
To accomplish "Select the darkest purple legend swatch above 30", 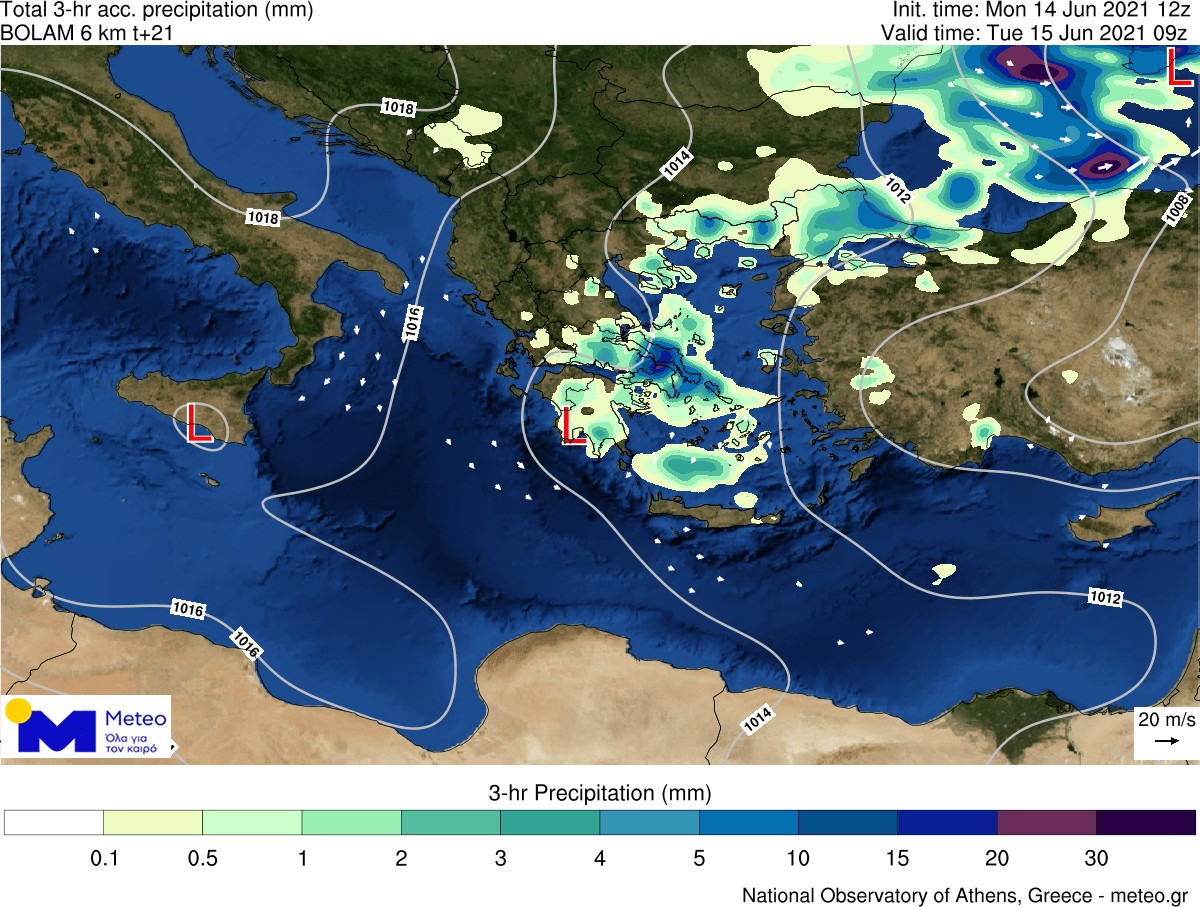I will (1145, 822).
